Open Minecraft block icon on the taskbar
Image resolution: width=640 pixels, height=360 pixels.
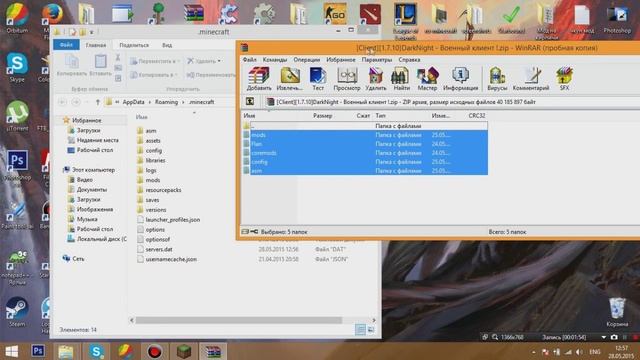pyautogui.click(x=184, y=351)
